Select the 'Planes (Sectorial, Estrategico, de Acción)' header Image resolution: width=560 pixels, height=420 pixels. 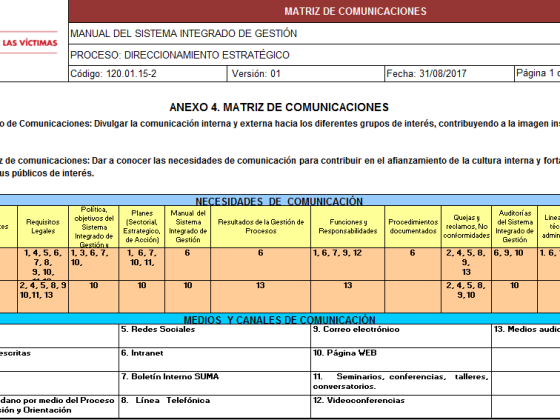click(x=142, y=226)
